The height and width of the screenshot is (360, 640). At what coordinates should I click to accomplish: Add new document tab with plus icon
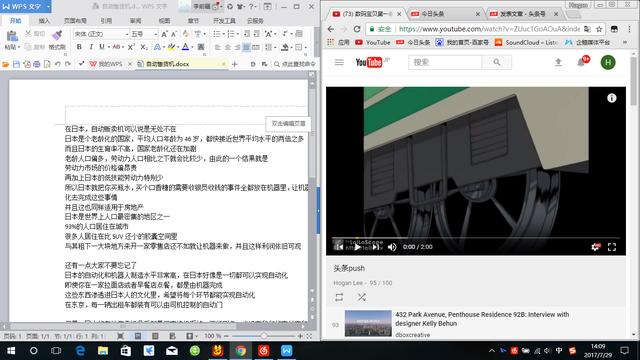click(235, 64)
